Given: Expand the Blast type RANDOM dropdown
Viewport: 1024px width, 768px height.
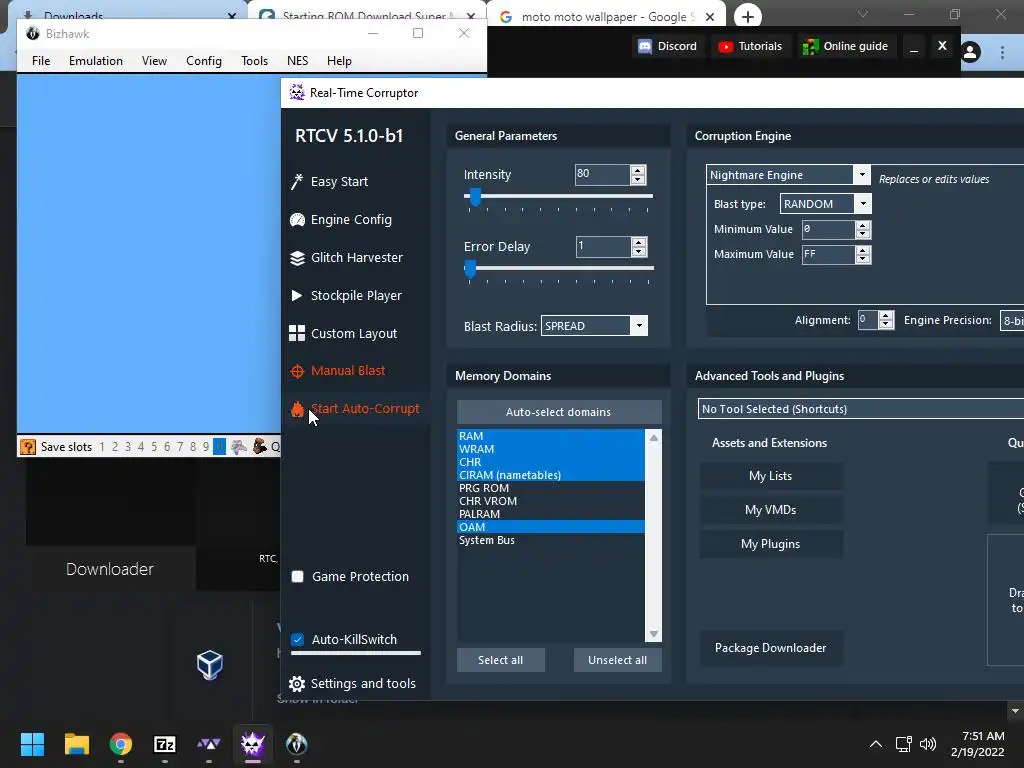Looking at the screenshot, I should point(863,204).
